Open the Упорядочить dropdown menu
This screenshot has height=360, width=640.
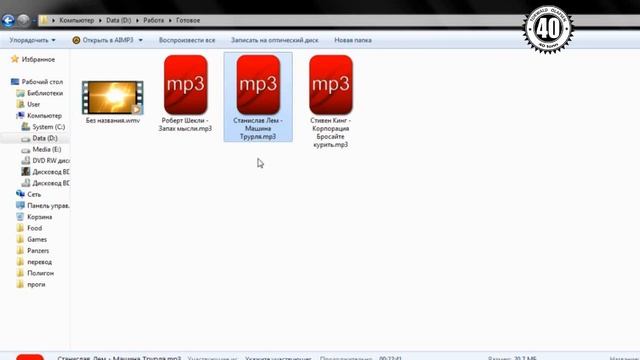click(33, 40)
